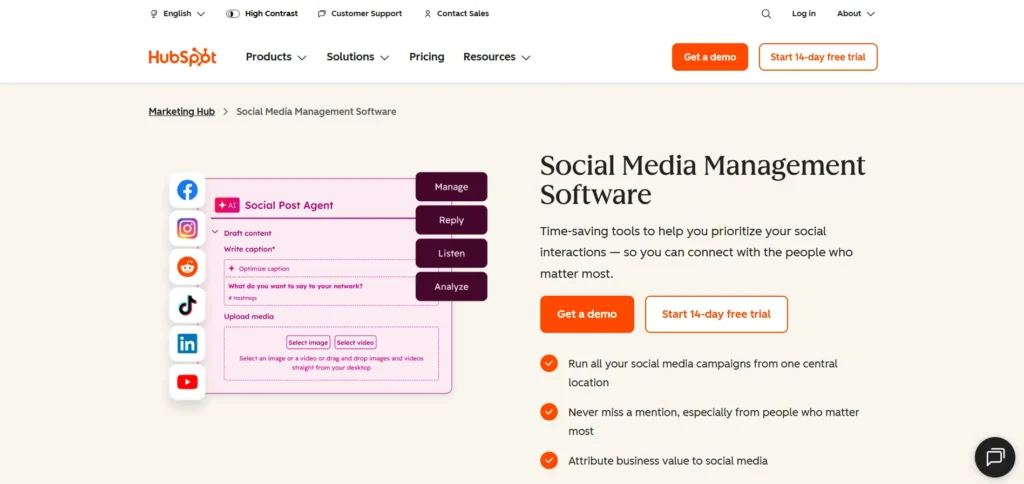Select the Manage tab in the illustration
The width and height of the screenshot is (1024, 484).
(451, 187)
